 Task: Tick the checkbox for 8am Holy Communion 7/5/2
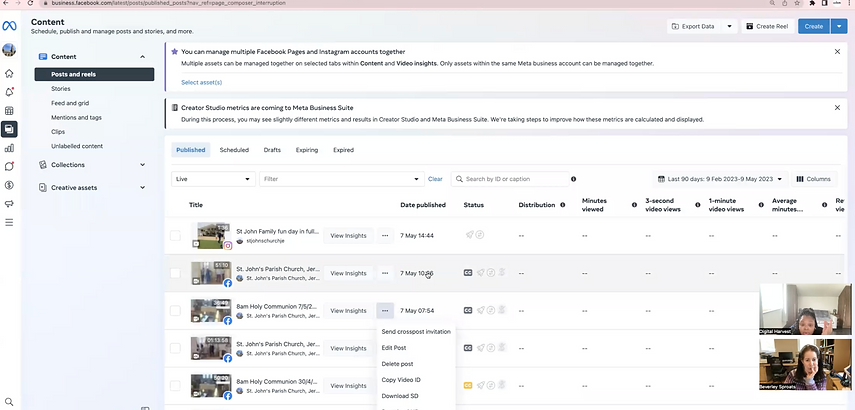coord(175,311)
